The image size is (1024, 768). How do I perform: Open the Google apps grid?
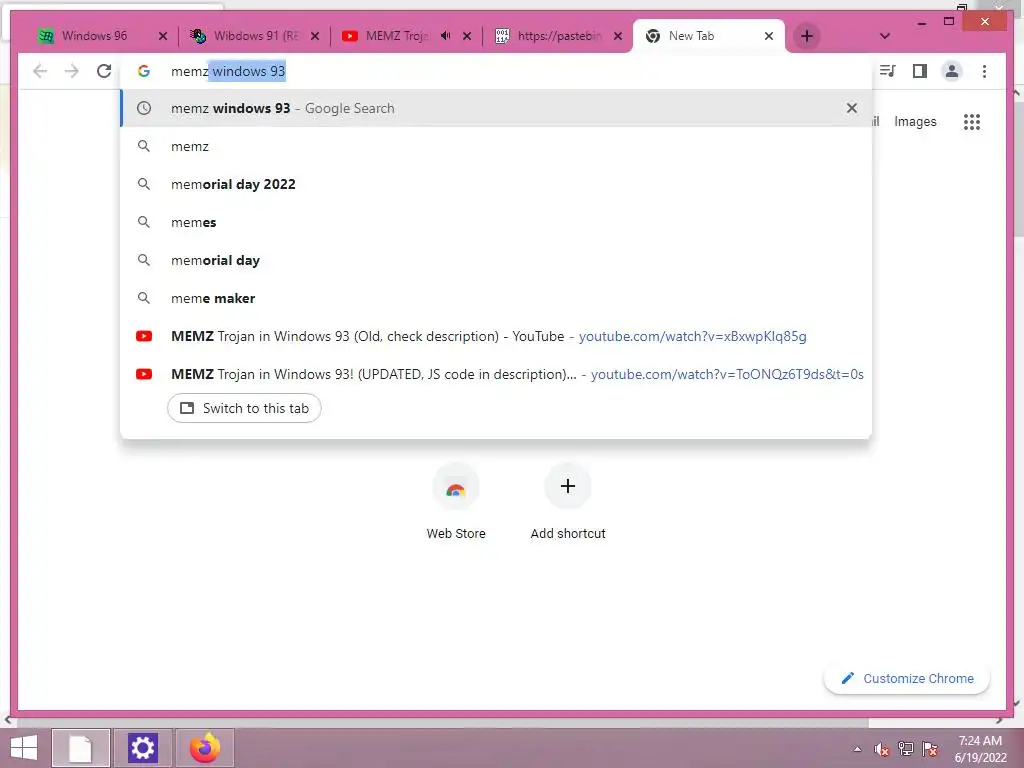click(x=972, y=121)
